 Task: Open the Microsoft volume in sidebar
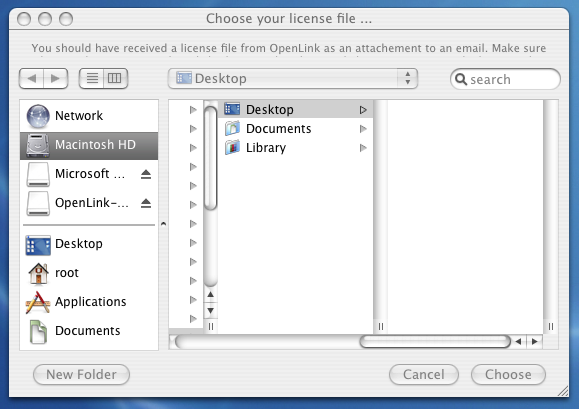[x=89, y=174]
